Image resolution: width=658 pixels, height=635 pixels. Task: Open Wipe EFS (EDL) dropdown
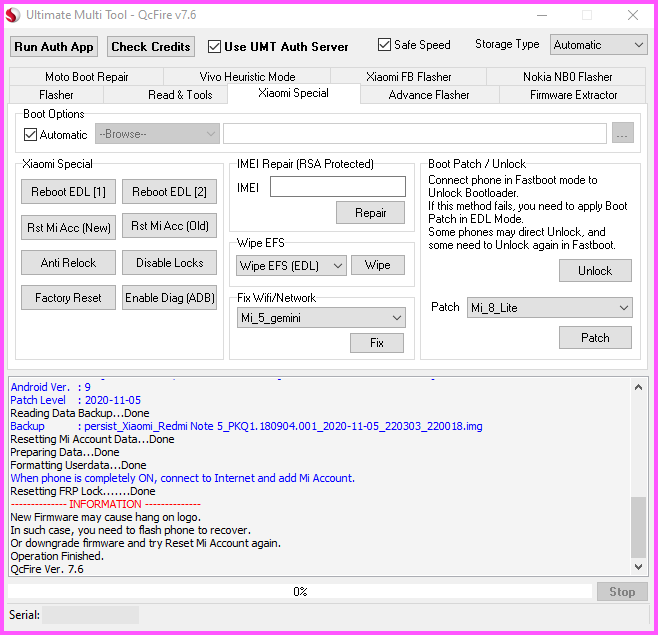[291, 266]
